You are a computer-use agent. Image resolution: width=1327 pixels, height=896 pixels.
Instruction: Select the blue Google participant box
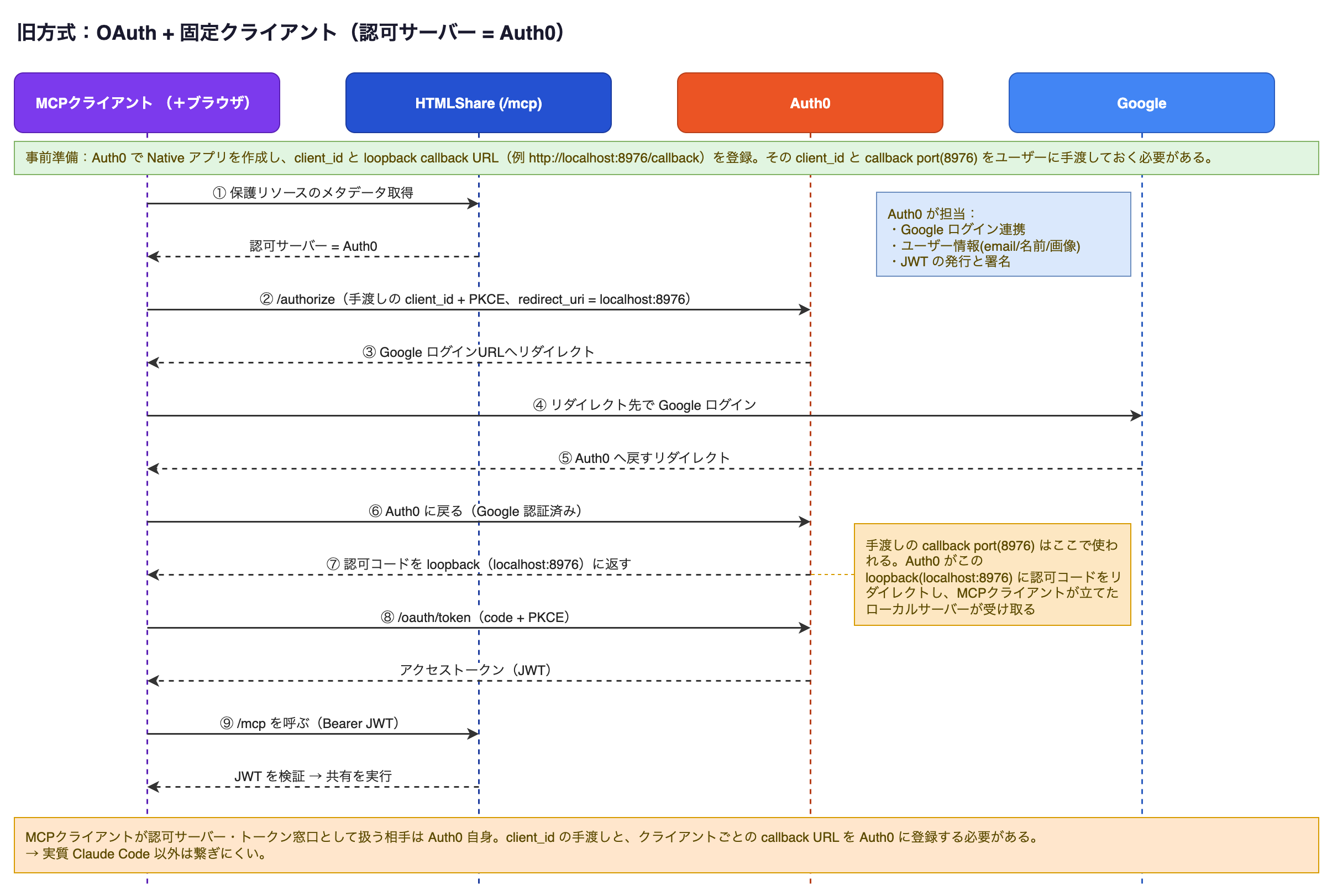click(x=1141, y=103)
